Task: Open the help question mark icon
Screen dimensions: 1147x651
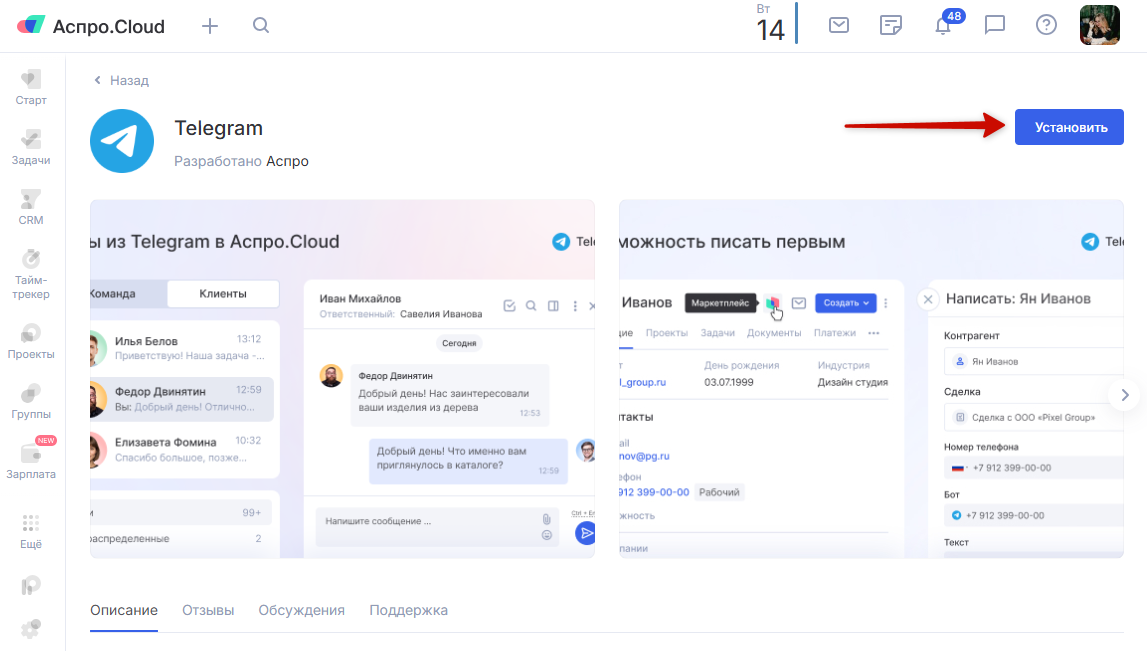Action: point(1046,26)
